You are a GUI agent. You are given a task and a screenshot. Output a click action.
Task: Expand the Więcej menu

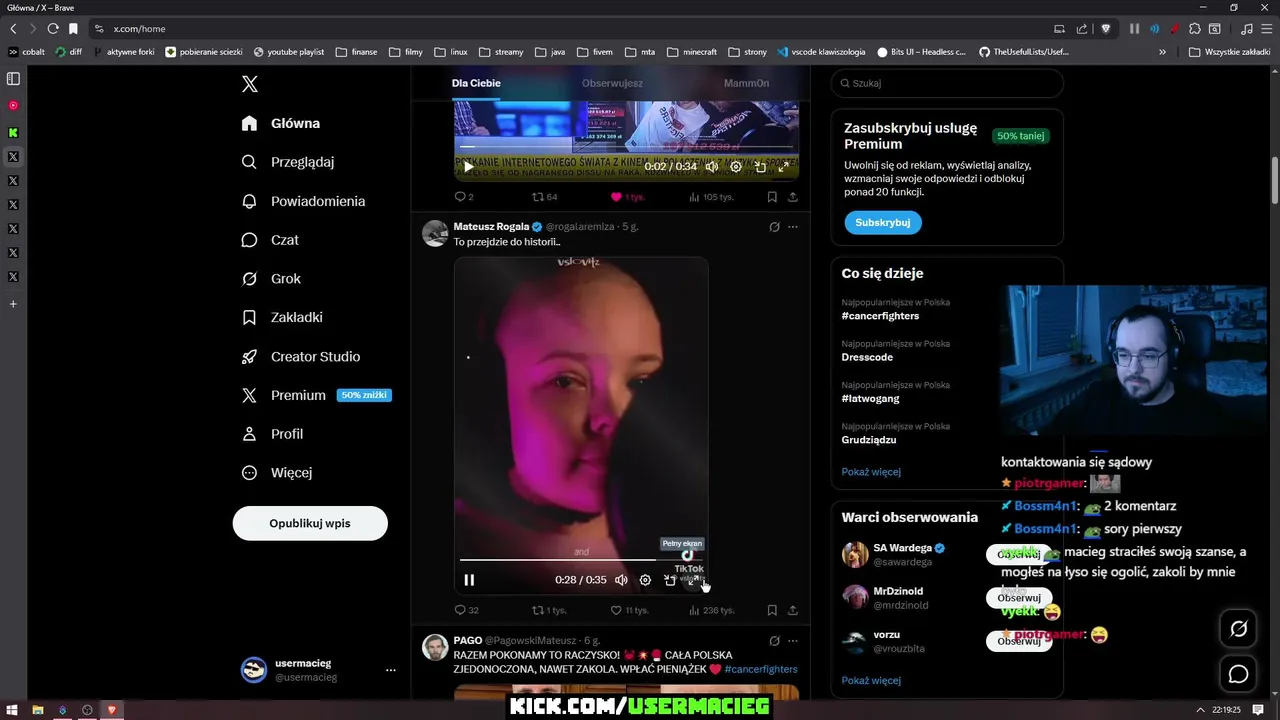tap(277, 472)
